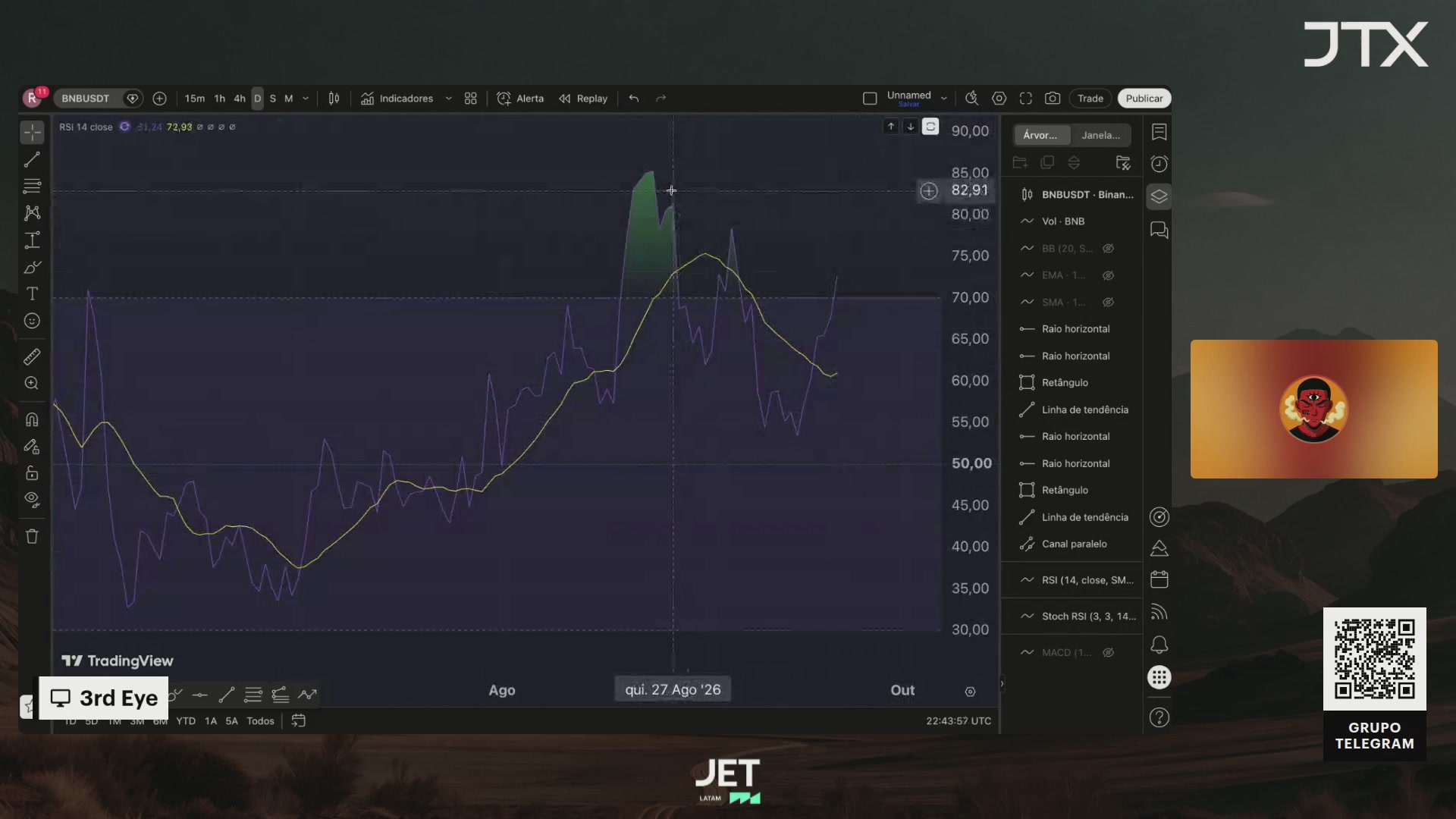Expand the indicators favorites dropdown arrow
Viewport: 1456px width, 819px height.
(x=448, y=99)
